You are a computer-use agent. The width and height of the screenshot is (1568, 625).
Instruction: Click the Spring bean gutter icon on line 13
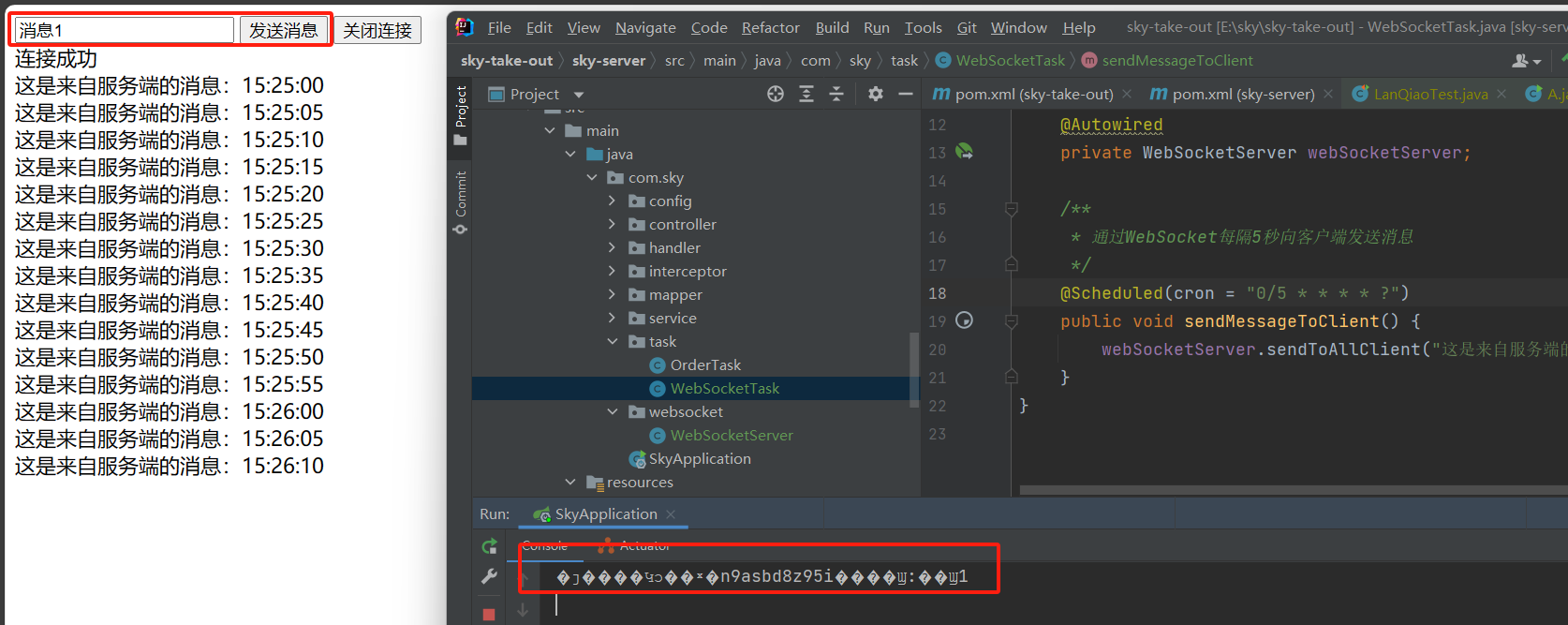click(x=964, y=152)
